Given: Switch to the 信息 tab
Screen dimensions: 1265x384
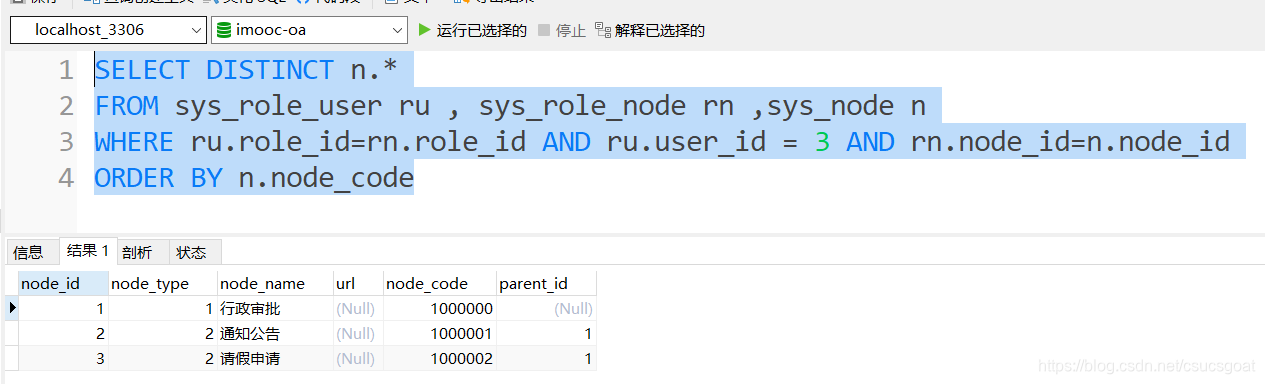Looking at the screenshot, I should (29, 252).
